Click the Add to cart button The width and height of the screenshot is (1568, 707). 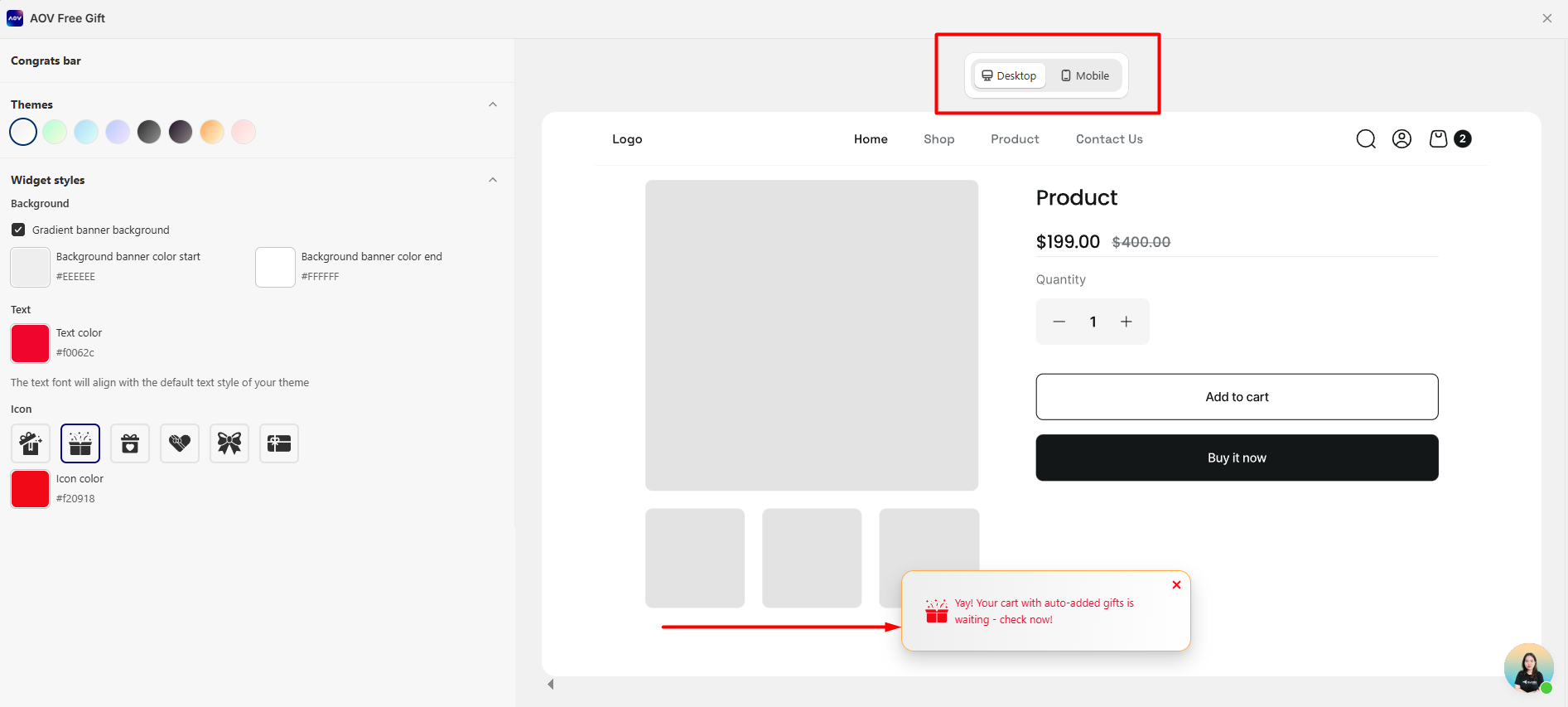tap(1237, 397)
